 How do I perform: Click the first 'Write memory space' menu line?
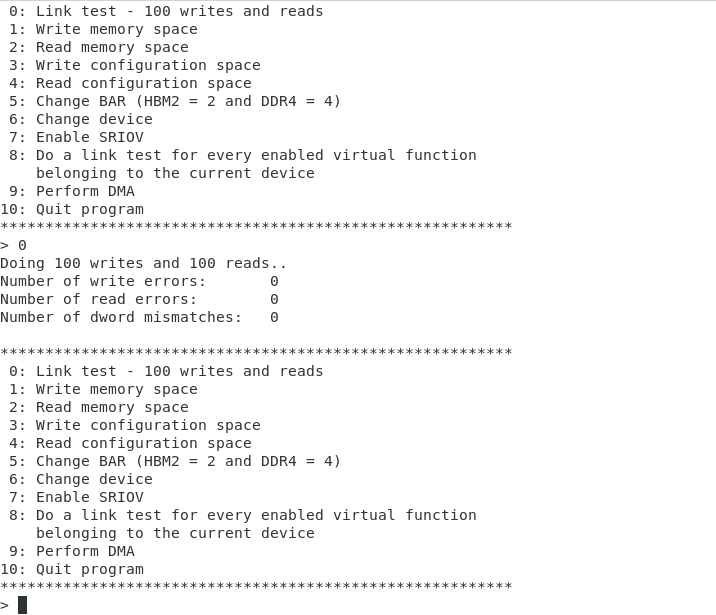(x=103, y=29)
